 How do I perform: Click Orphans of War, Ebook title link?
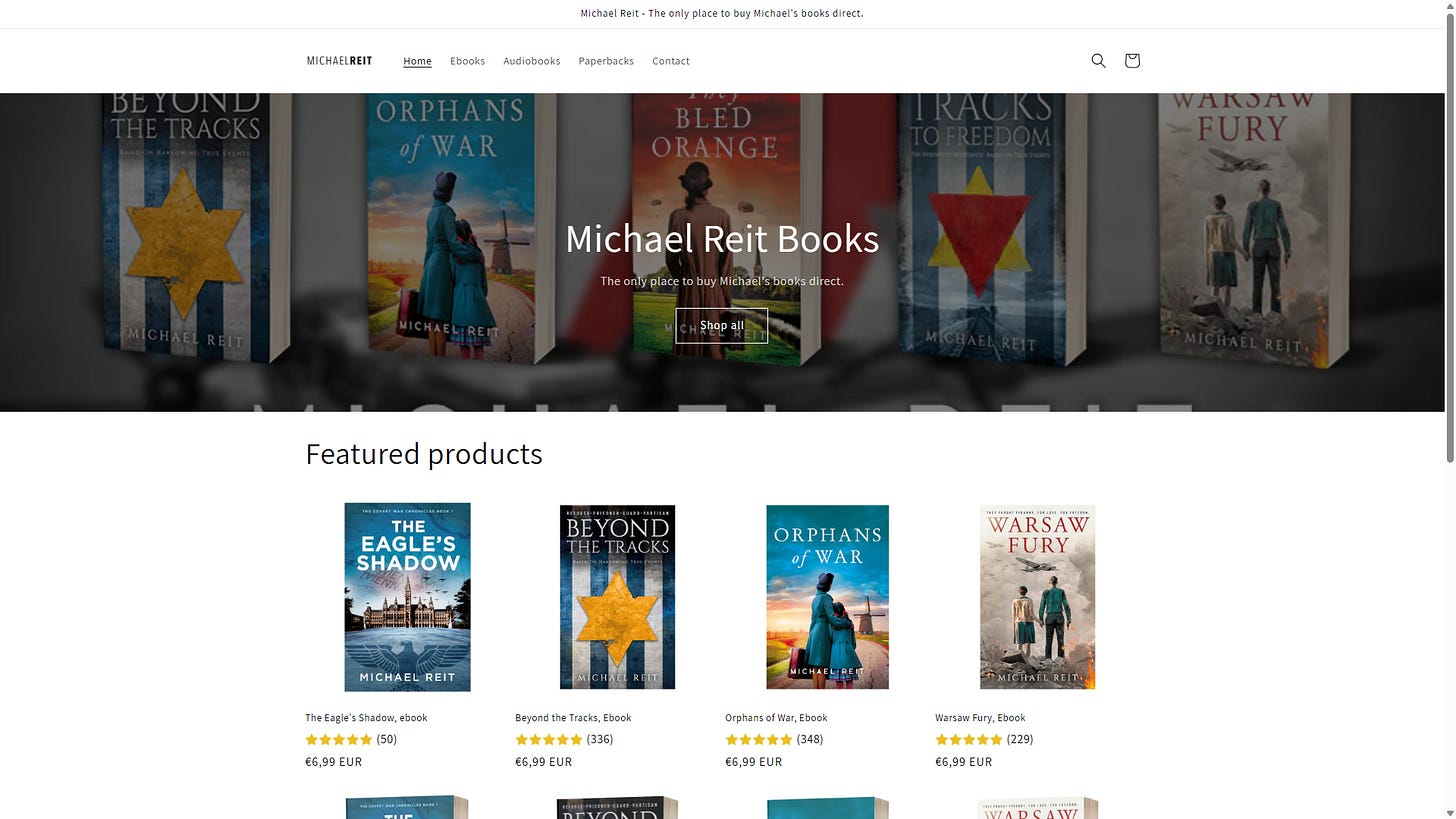776,717
